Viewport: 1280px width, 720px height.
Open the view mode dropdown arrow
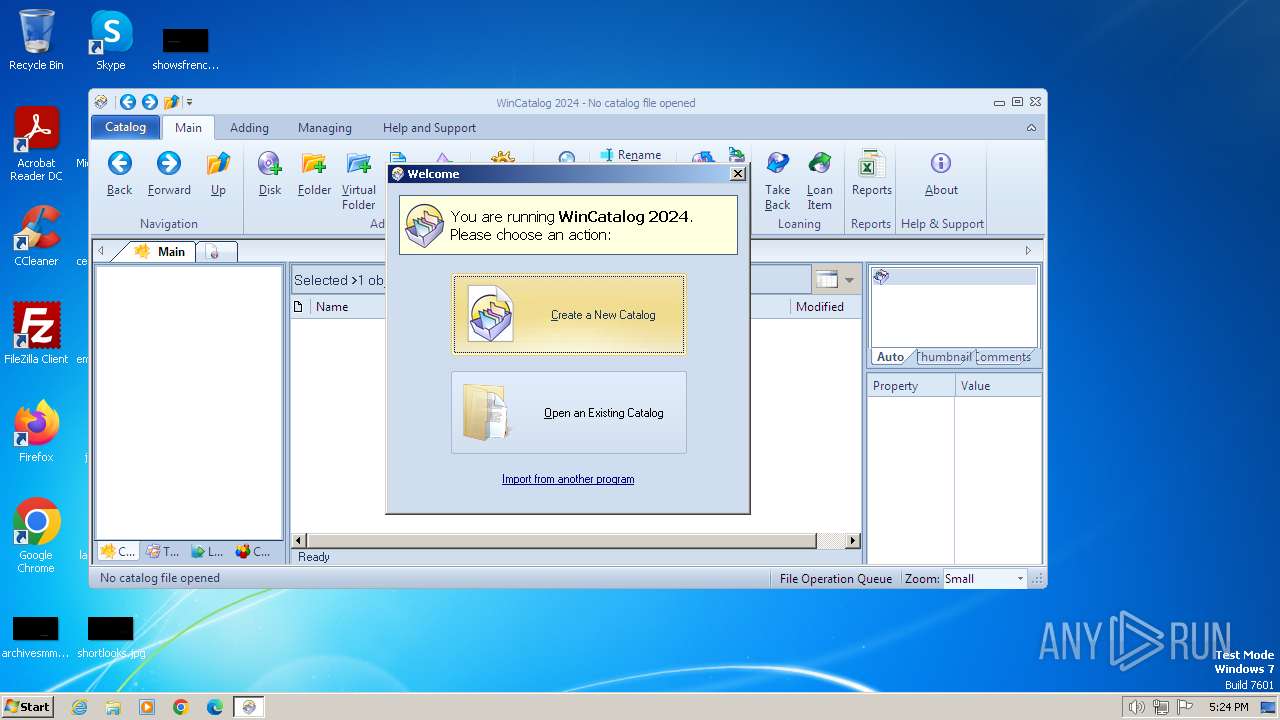click(850, 280)
